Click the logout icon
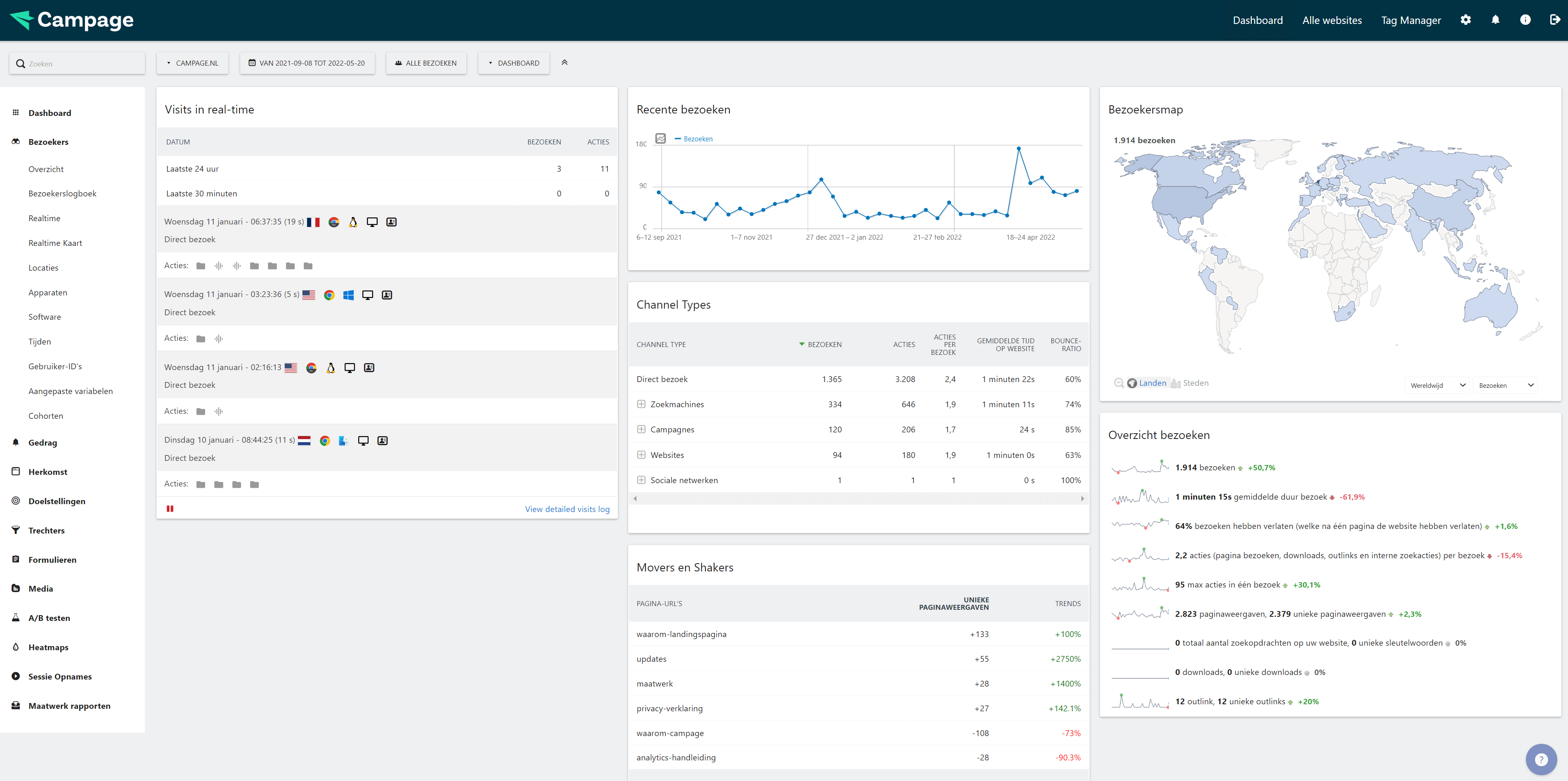 (x=1554, y=20)
